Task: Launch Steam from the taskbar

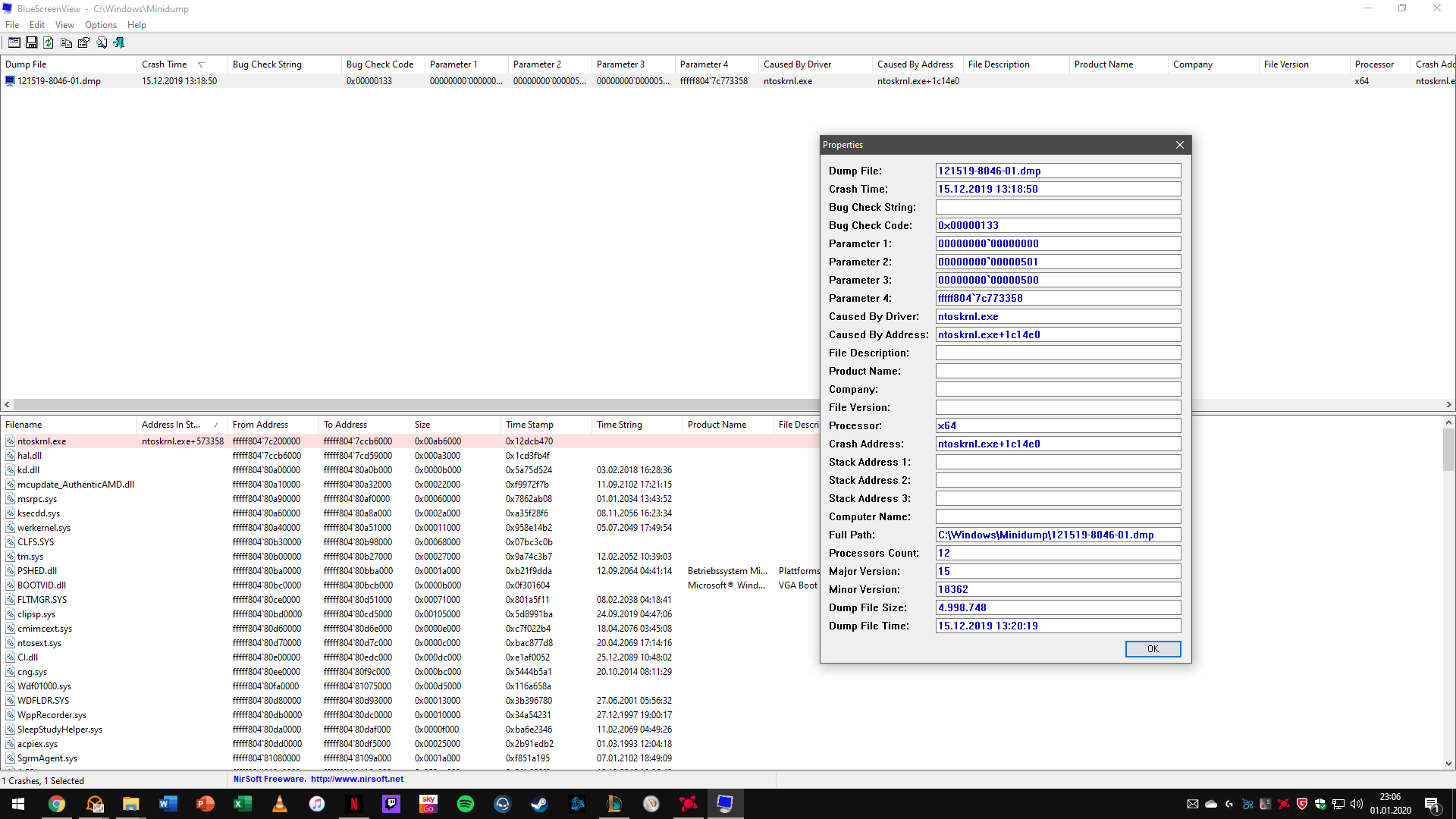Action: [x=539, y=804]
